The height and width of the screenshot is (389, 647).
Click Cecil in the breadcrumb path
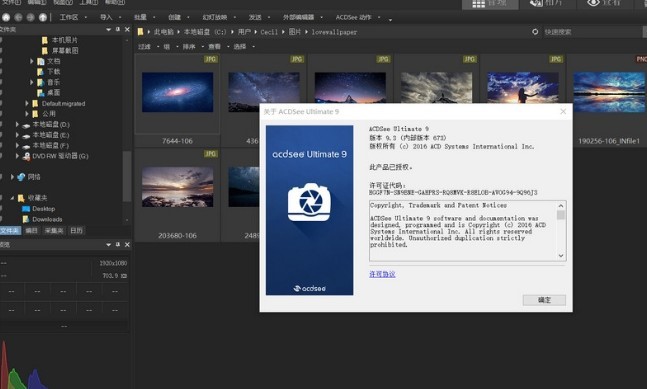coord(269,32)
